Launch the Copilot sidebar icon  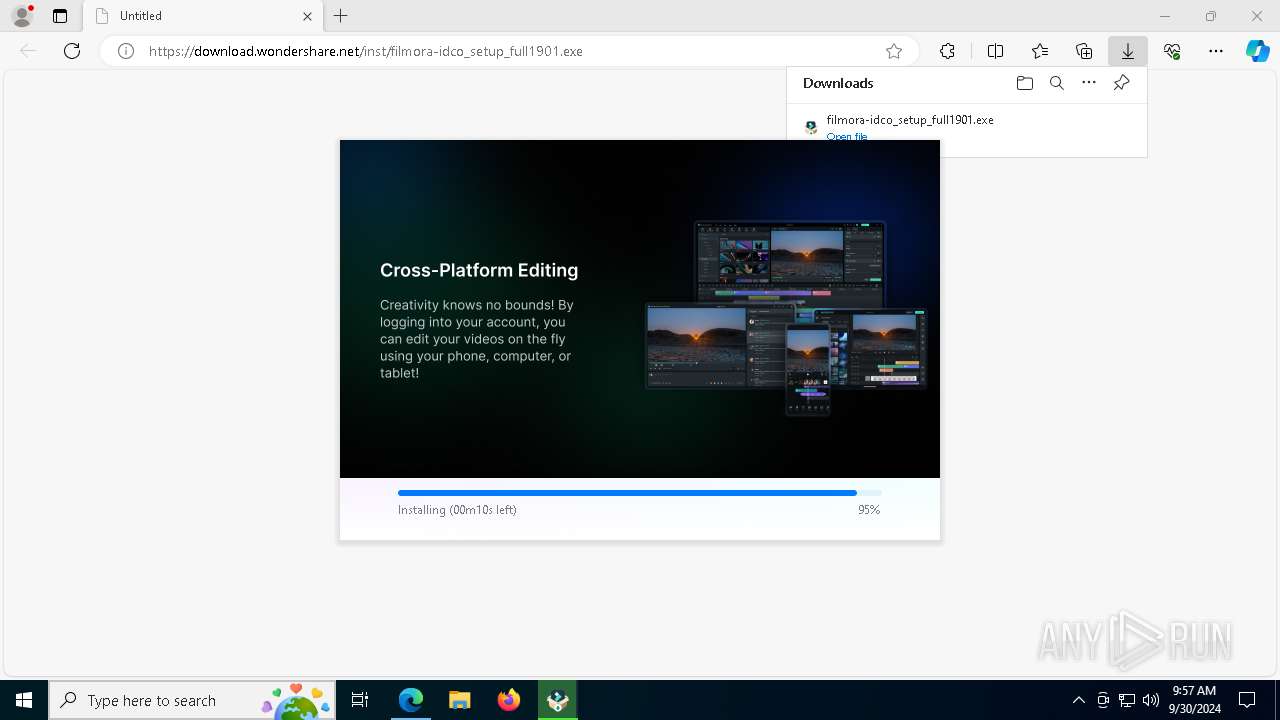(x=1258, y=51)
